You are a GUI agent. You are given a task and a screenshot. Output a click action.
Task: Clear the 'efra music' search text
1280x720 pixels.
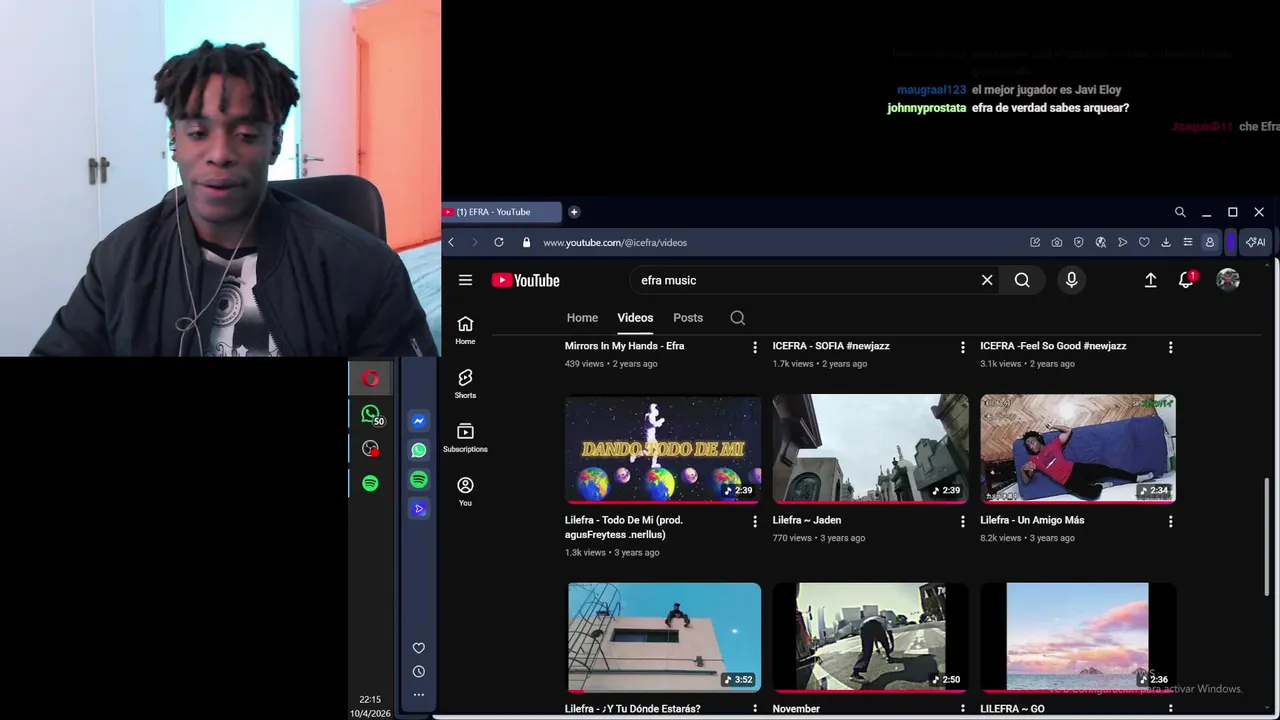coord(987,280)
